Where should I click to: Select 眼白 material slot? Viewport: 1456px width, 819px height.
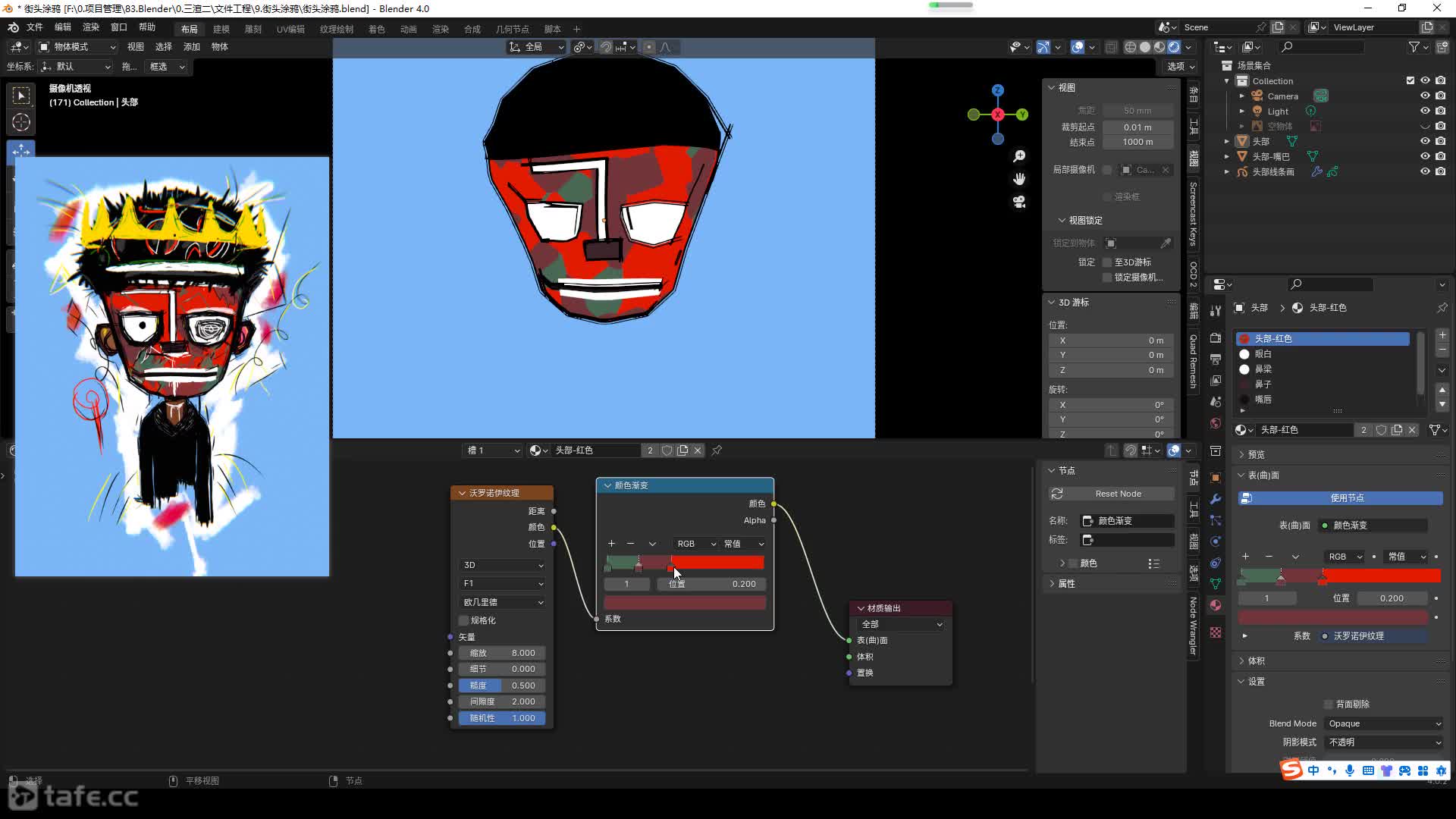pos(1323,354)
